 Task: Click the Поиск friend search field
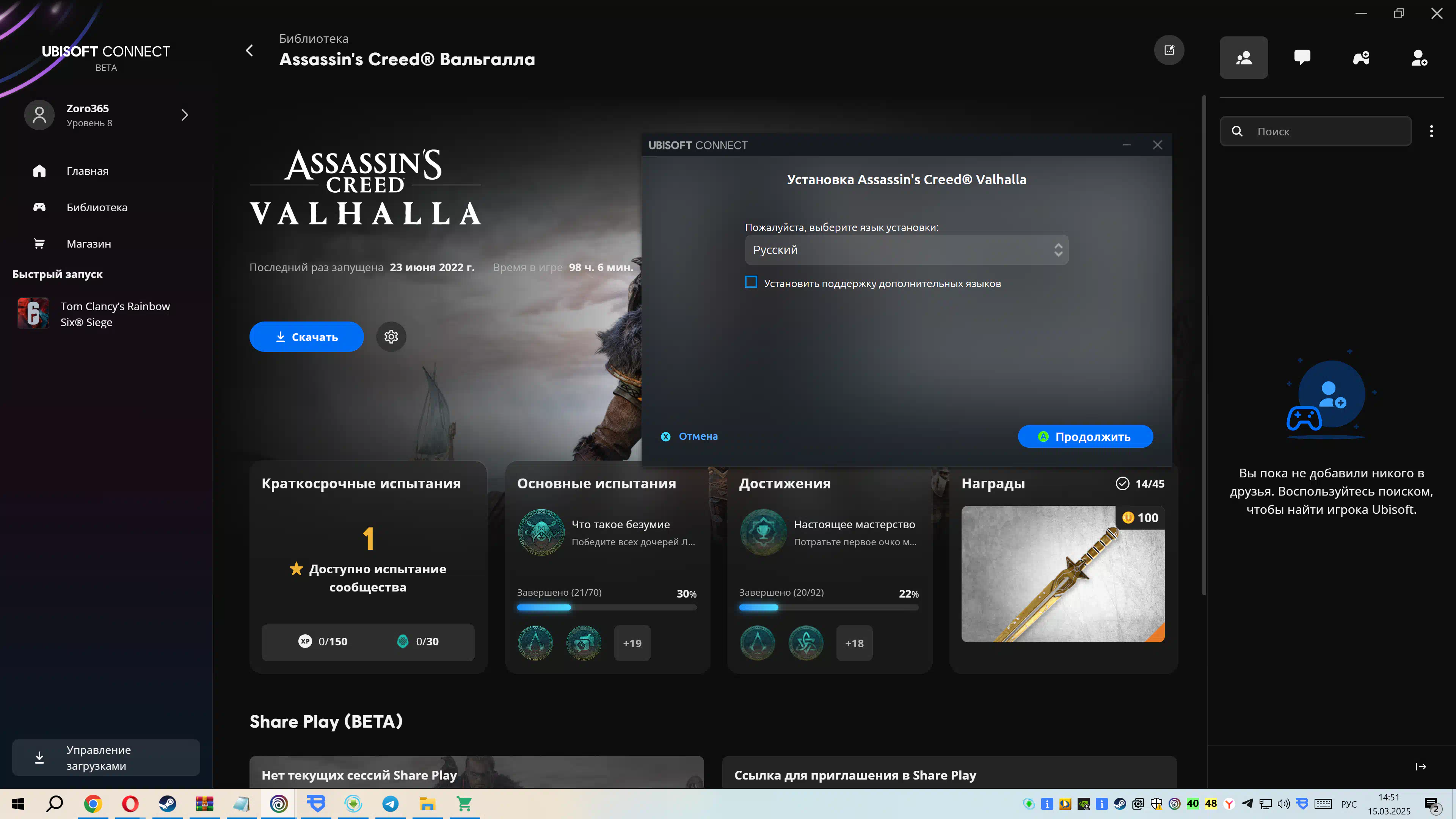[1316, 132]
